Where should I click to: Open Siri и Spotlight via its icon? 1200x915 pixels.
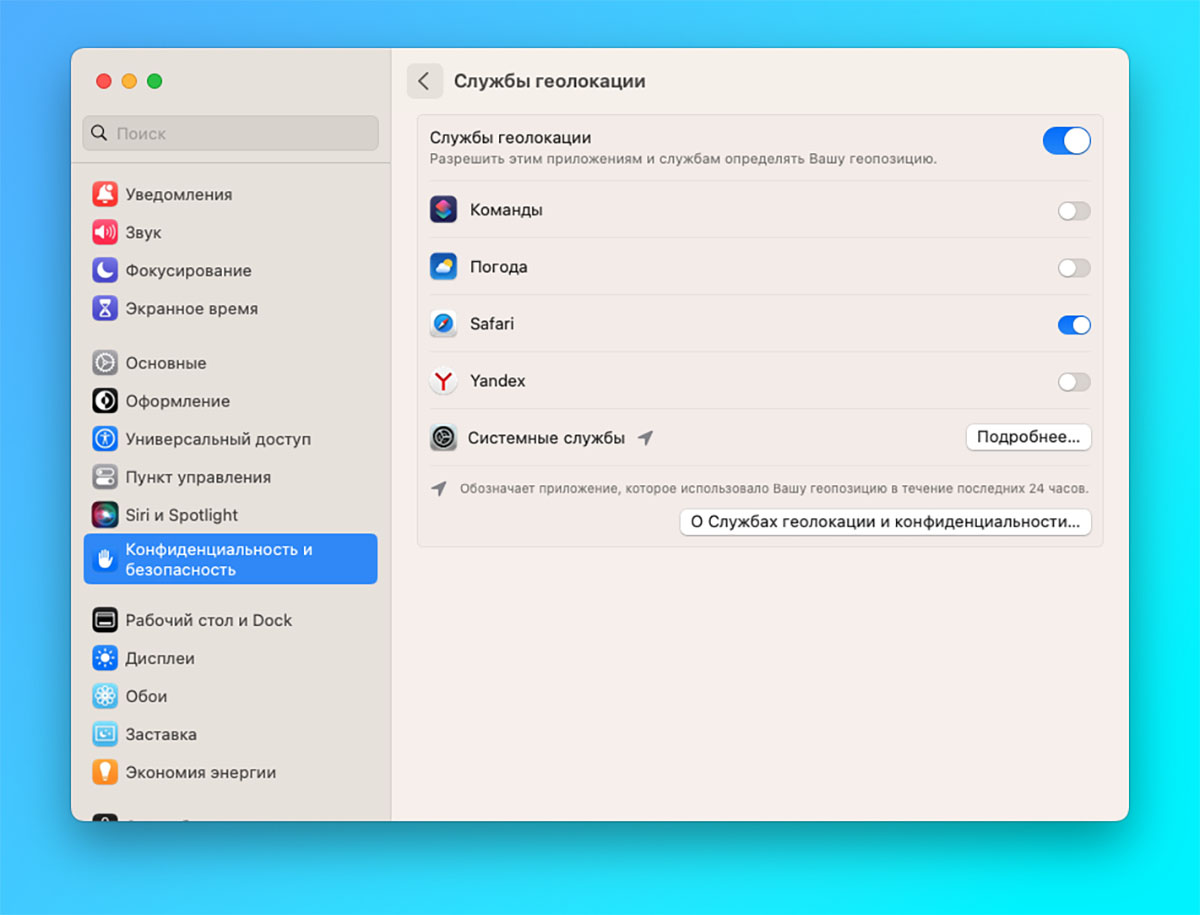pyautogui.click(x=105, y=515)
